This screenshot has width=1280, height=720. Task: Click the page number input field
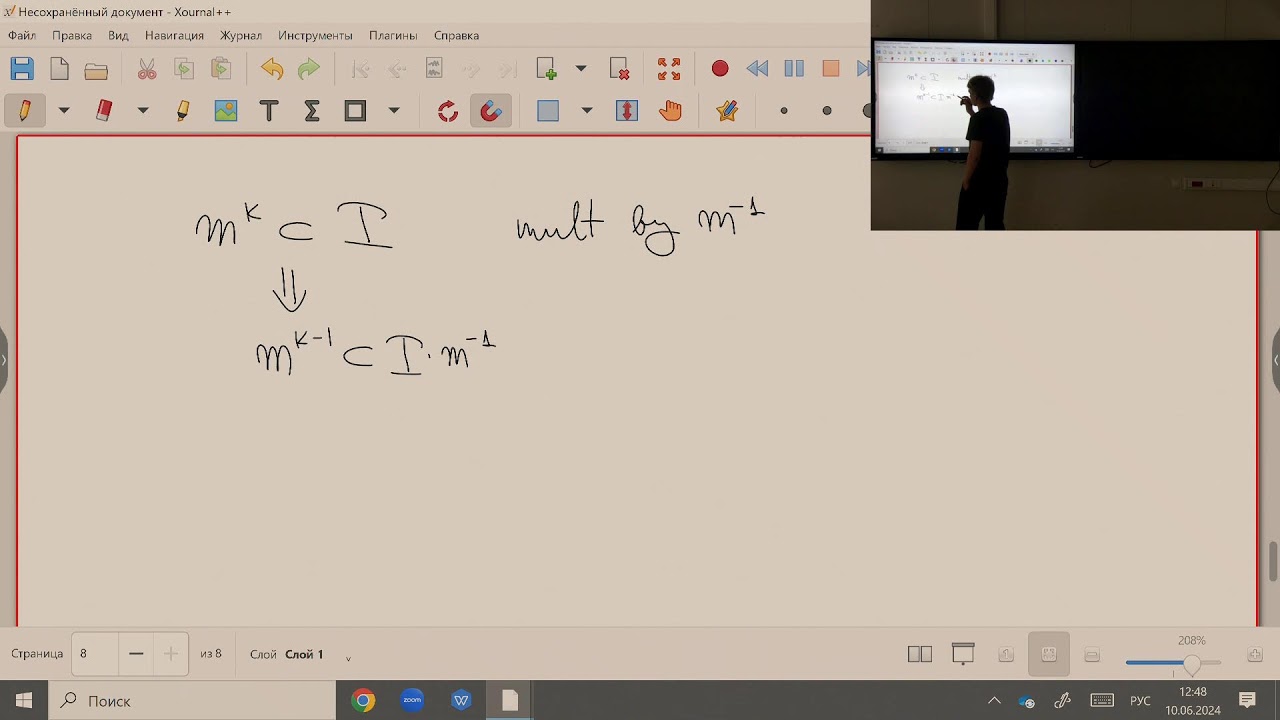(x=95, y=654)
